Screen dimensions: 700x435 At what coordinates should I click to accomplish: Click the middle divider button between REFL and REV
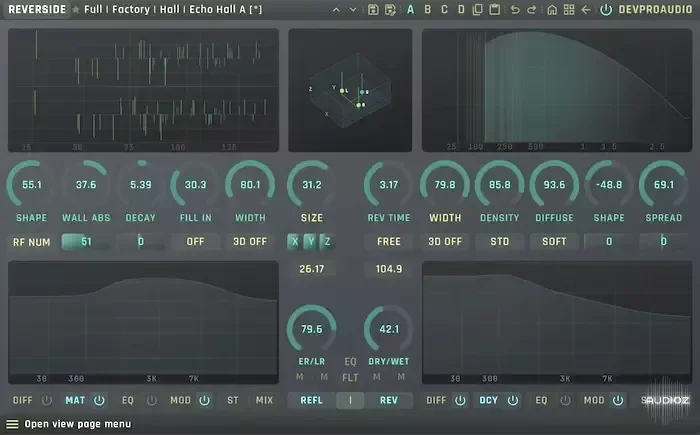tap(350, 400)
